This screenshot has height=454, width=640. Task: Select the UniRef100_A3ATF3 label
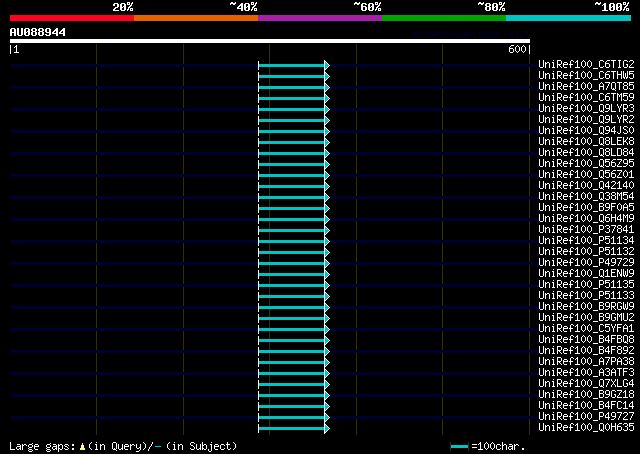586,373
